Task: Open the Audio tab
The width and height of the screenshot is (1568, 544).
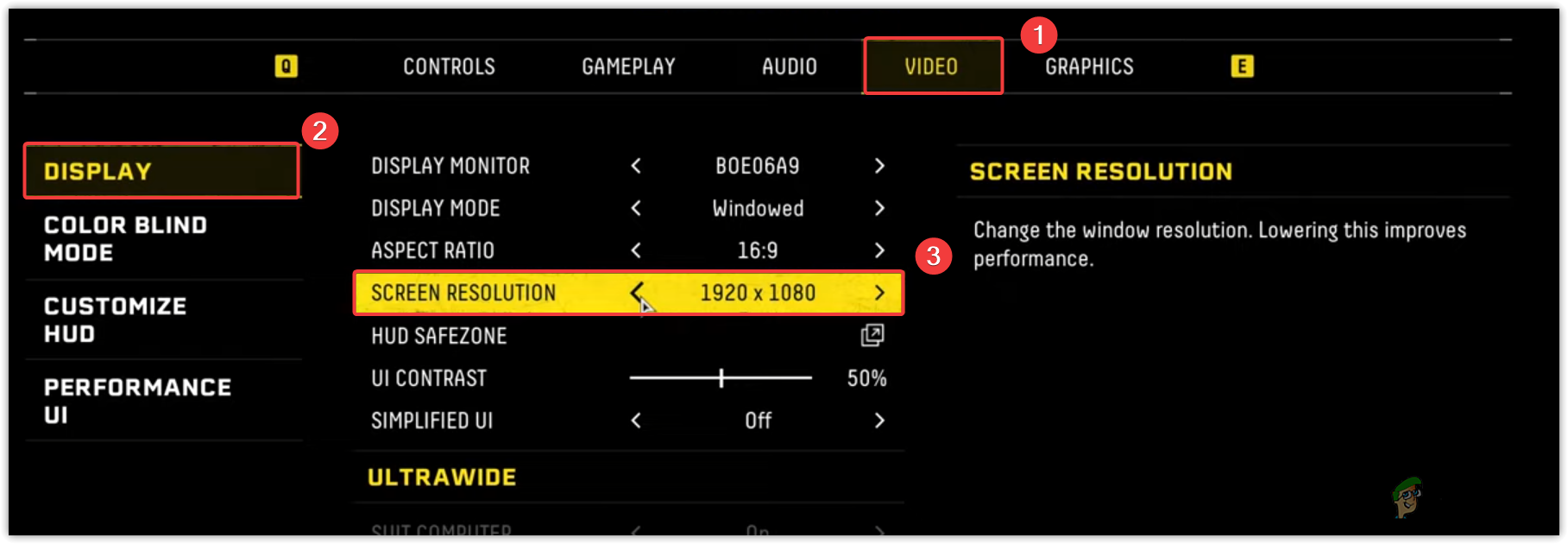Action: pos(789,66)
